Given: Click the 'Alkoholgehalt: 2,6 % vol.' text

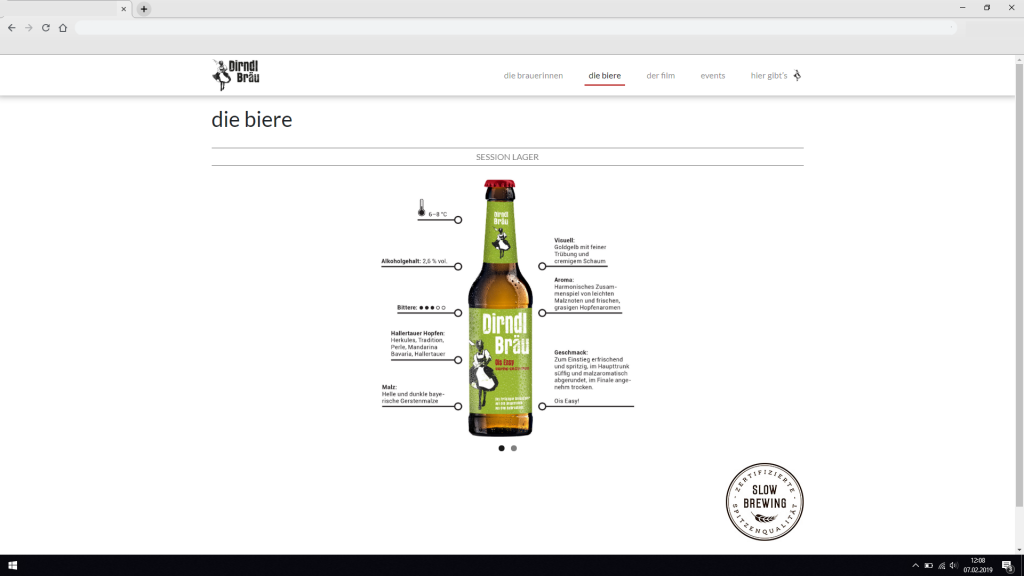Looking at the screenshot, I should pos(415,261).
